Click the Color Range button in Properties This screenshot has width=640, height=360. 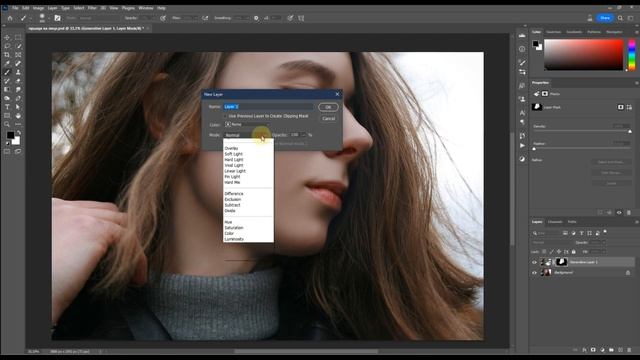(x=611, y=173)
